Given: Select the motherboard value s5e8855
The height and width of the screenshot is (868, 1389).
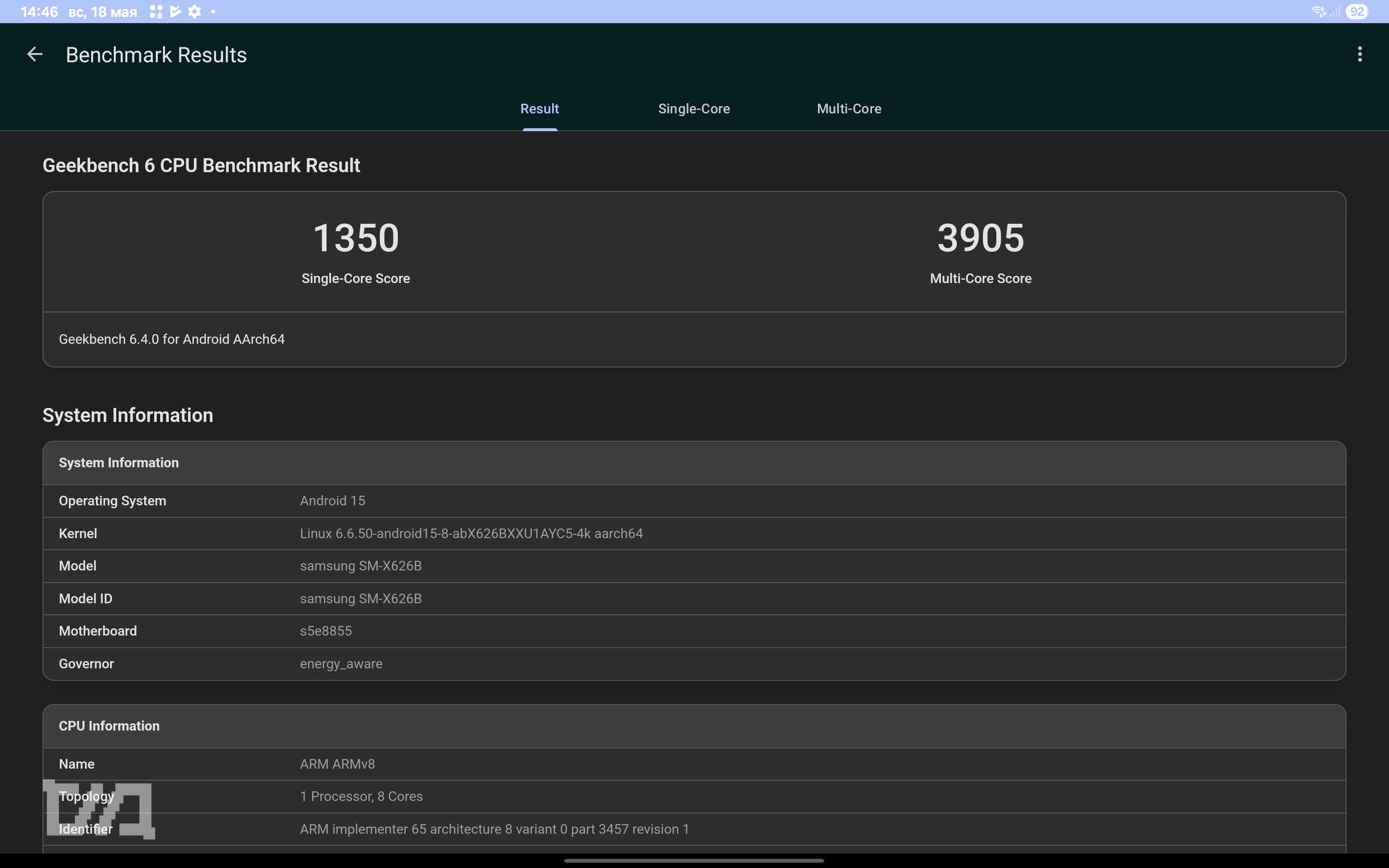Looking at the screenshot, I should click(326, 631).
